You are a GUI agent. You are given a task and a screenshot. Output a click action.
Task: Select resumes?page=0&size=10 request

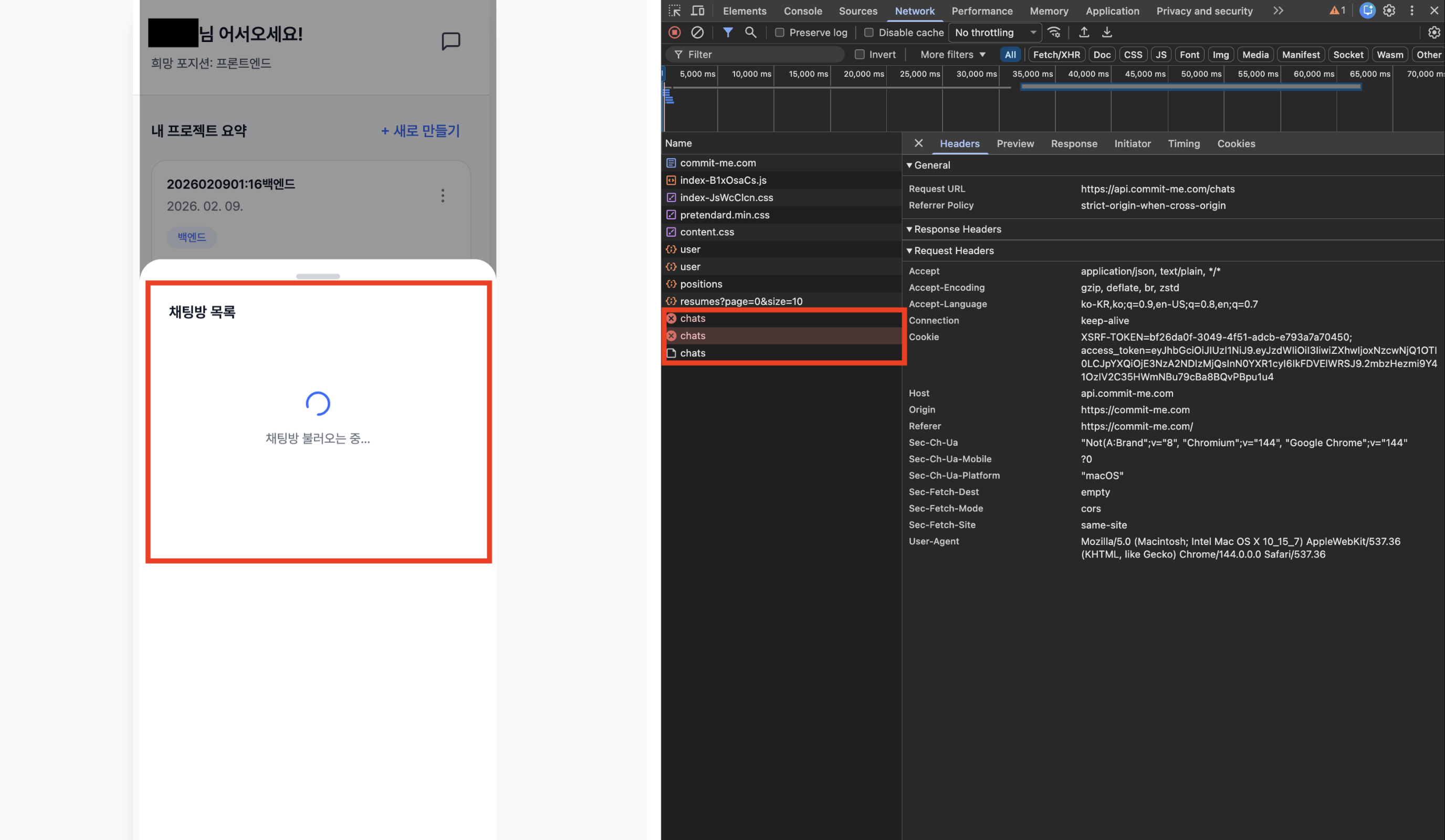780,301
